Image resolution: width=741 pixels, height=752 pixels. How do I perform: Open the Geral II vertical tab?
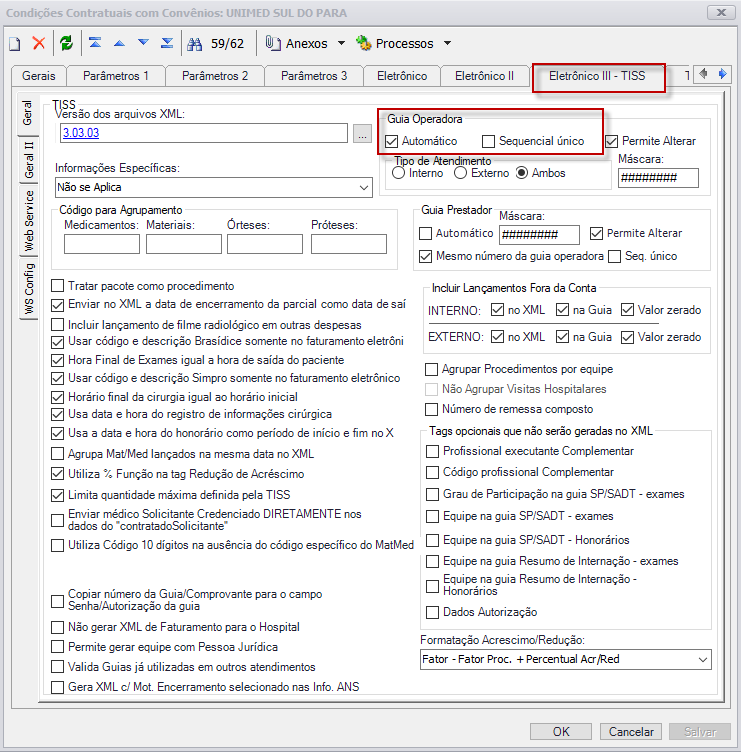click(29, 160)
